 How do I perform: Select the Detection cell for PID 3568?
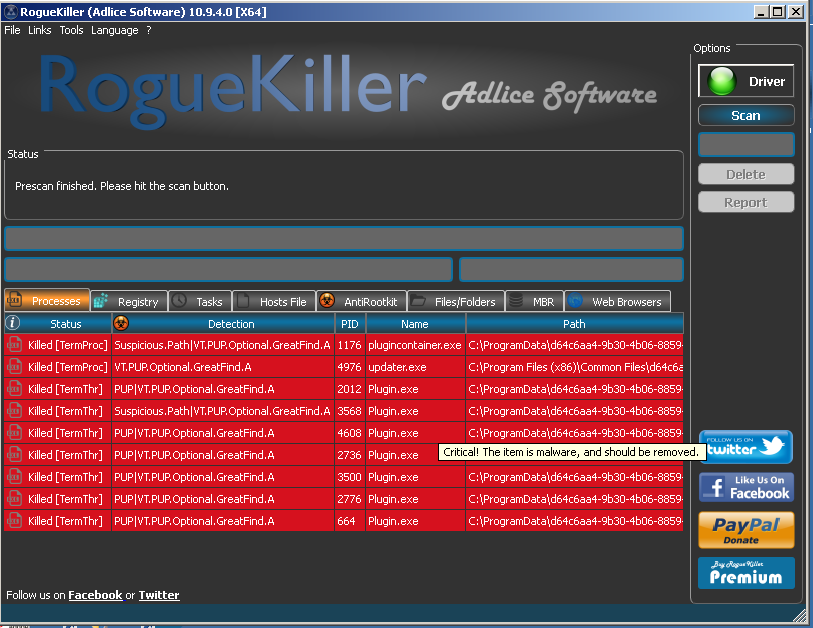coord(223,411)
